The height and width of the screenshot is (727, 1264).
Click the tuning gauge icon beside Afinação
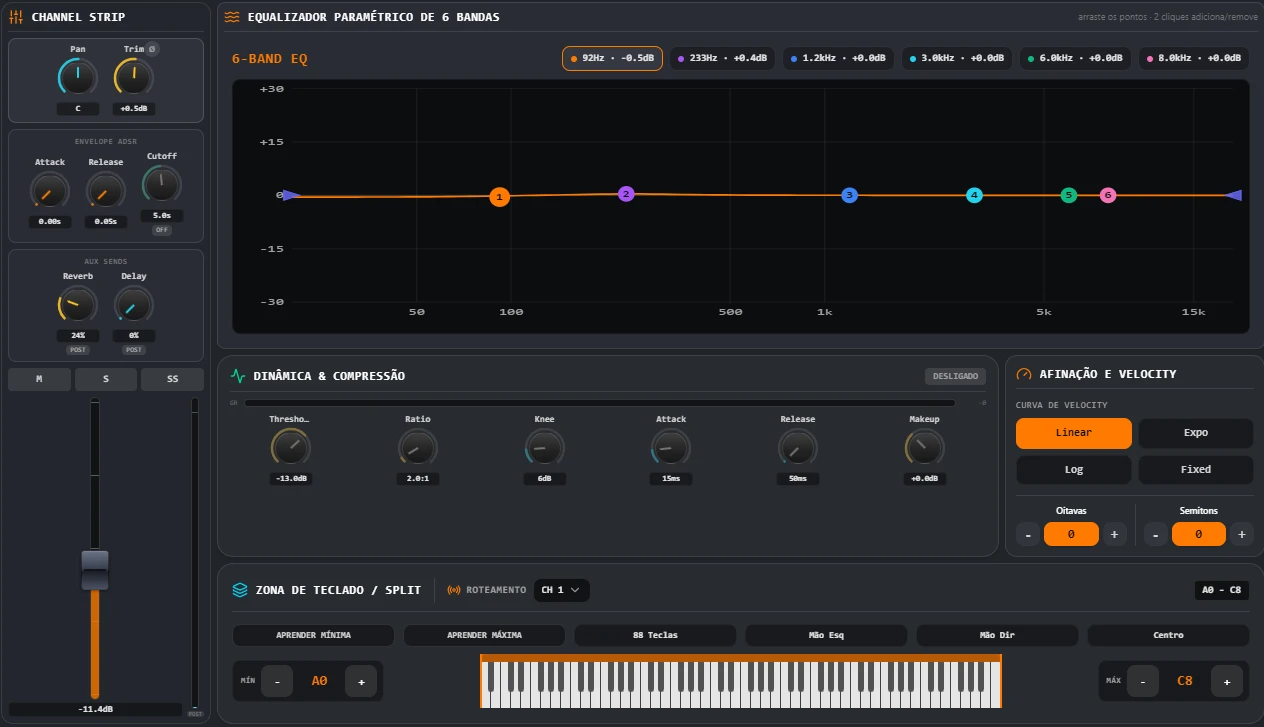[x=1023, y=374]
